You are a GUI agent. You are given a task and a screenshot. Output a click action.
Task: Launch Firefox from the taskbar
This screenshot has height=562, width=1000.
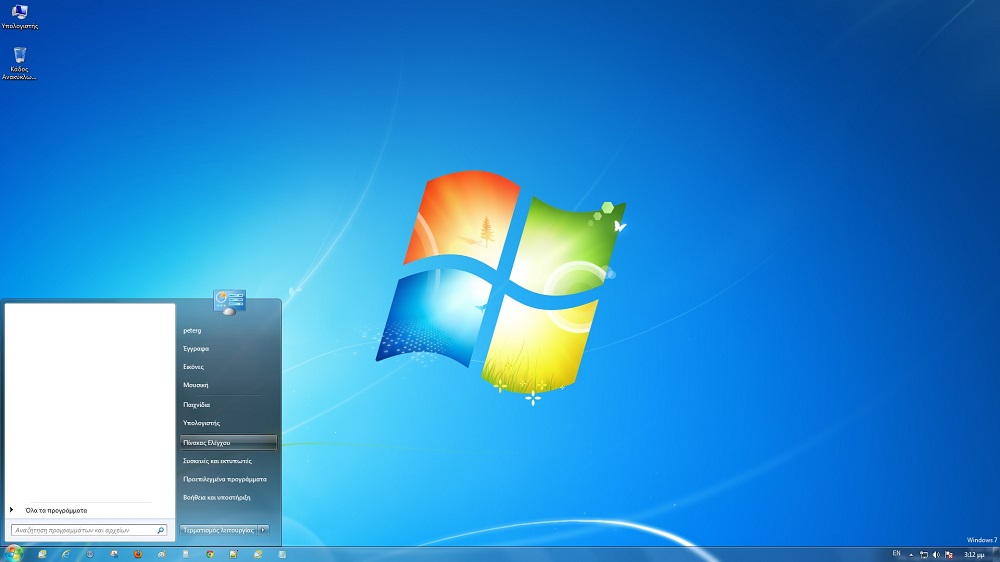(x=138, y=554)
